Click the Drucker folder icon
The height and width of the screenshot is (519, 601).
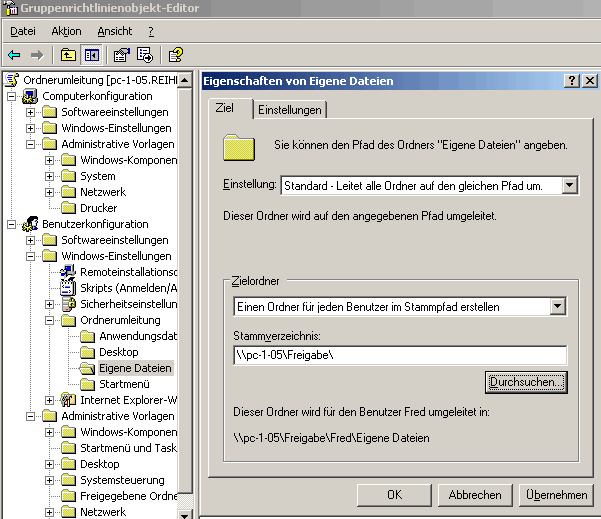68,208
